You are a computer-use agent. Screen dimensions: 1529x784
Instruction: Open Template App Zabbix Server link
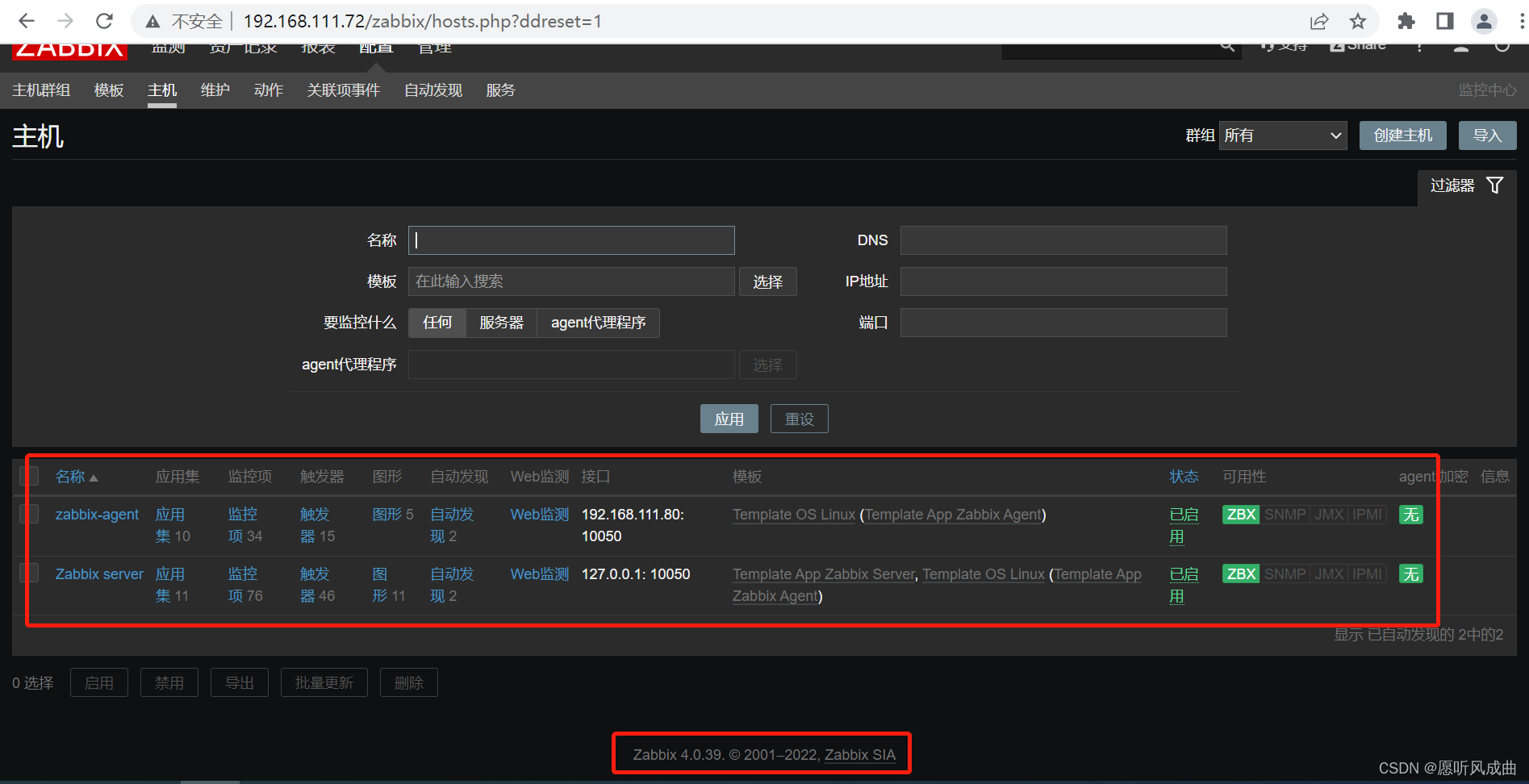click(824, 574)
